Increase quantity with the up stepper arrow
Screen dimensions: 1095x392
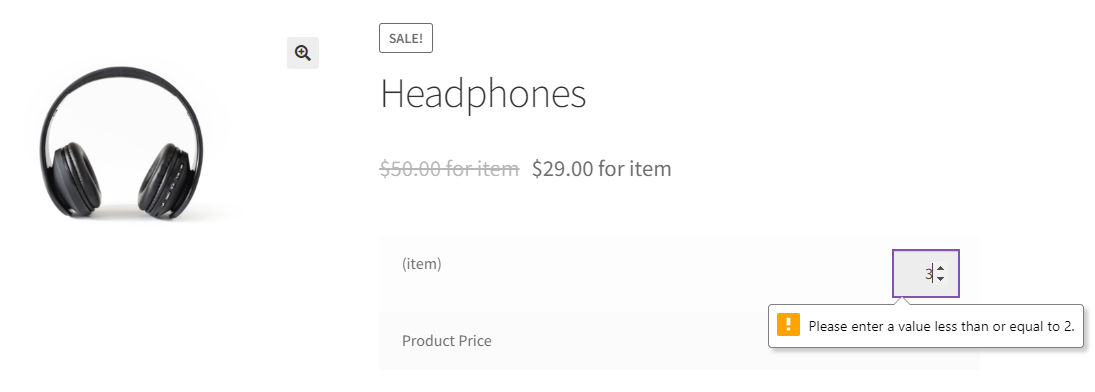pos(941,268)
